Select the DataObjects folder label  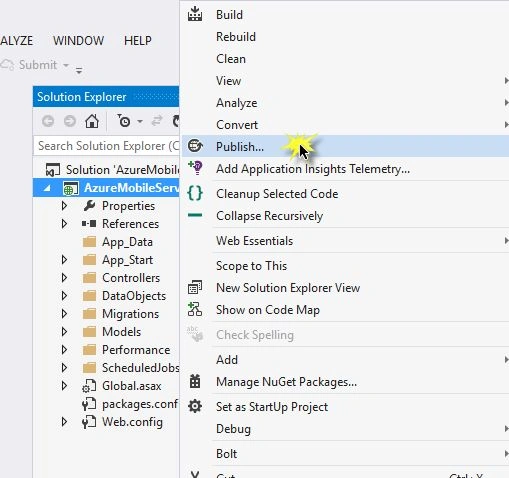click(x=134, y=296)
